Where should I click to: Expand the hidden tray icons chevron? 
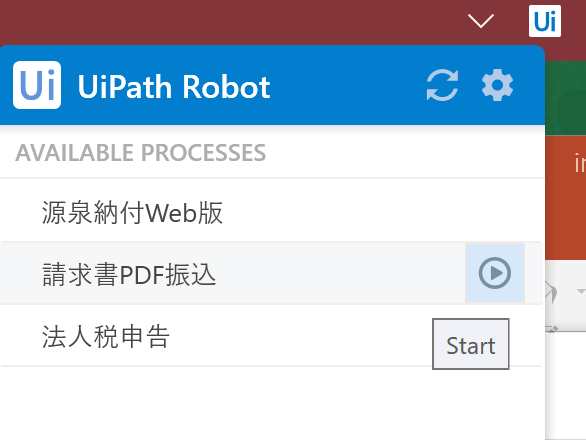pyautogui.click(x=481, y=21)
